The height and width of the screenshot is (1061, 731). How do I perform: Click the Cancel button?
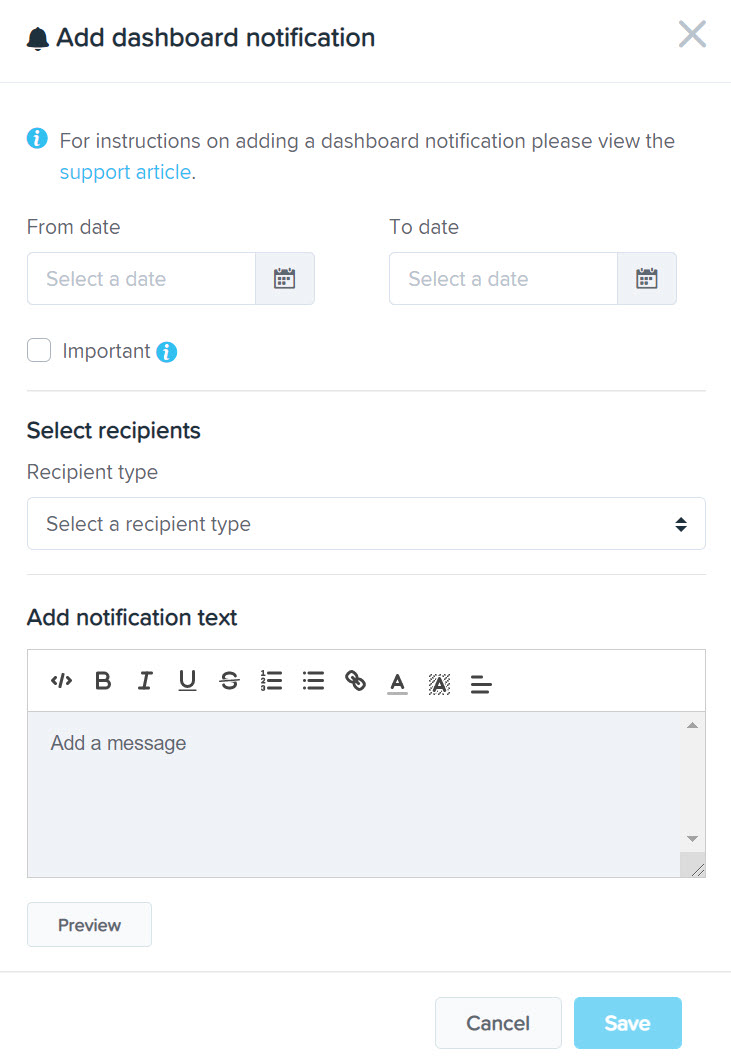(498, 1023)
